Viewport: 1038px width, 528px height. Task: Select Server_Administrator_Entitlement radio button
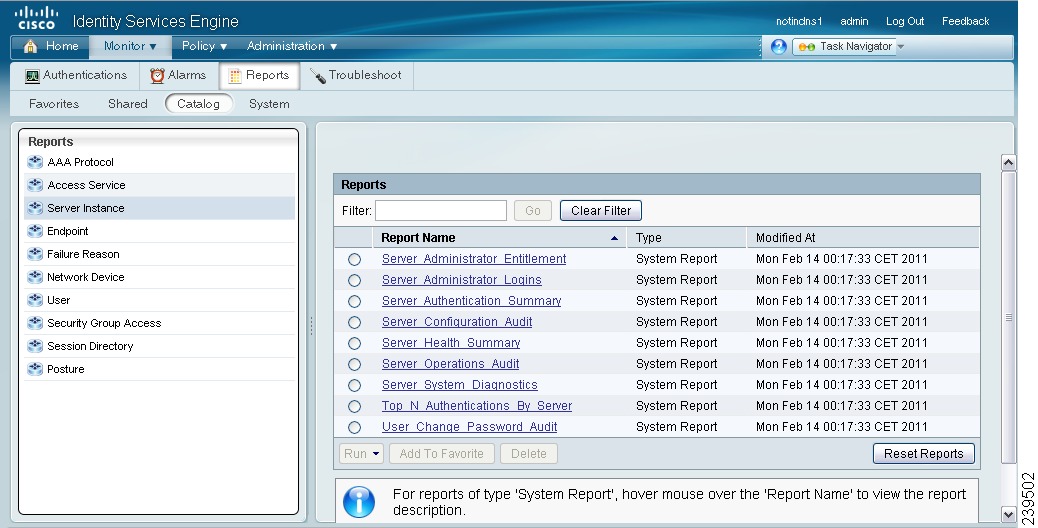(355, 259)
